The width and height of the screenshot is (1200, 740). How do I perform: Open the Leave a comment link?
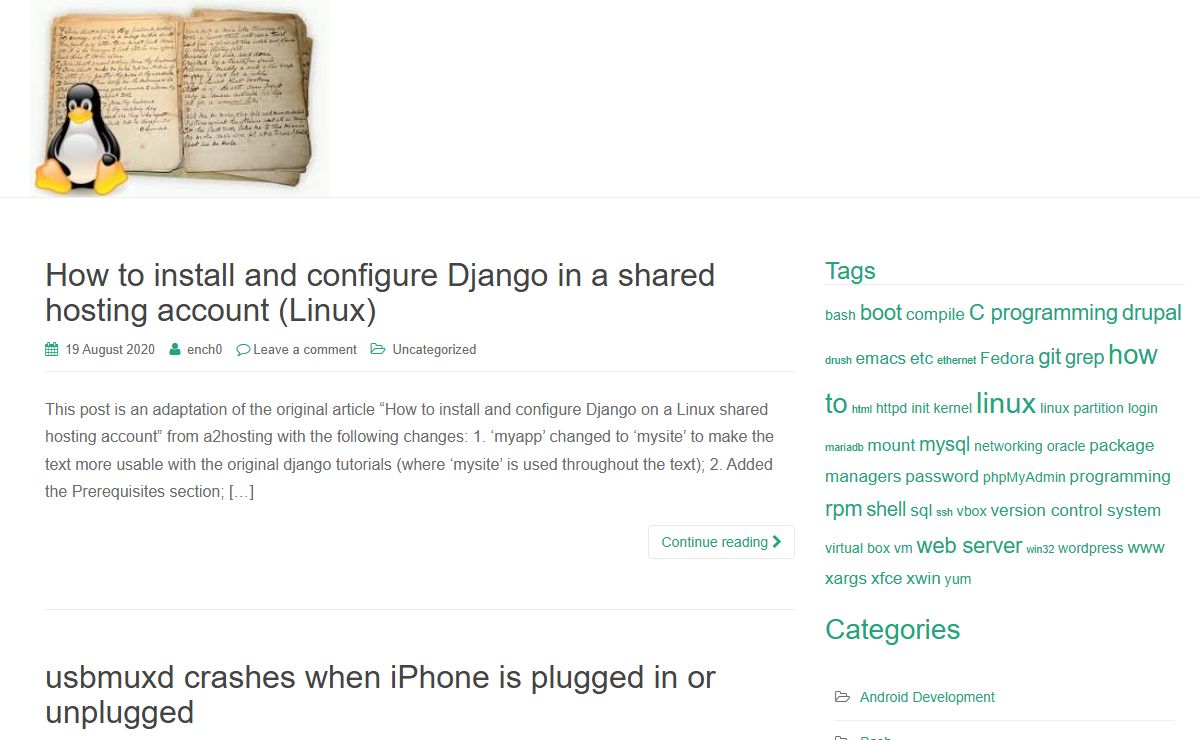(x=304, y=350)
